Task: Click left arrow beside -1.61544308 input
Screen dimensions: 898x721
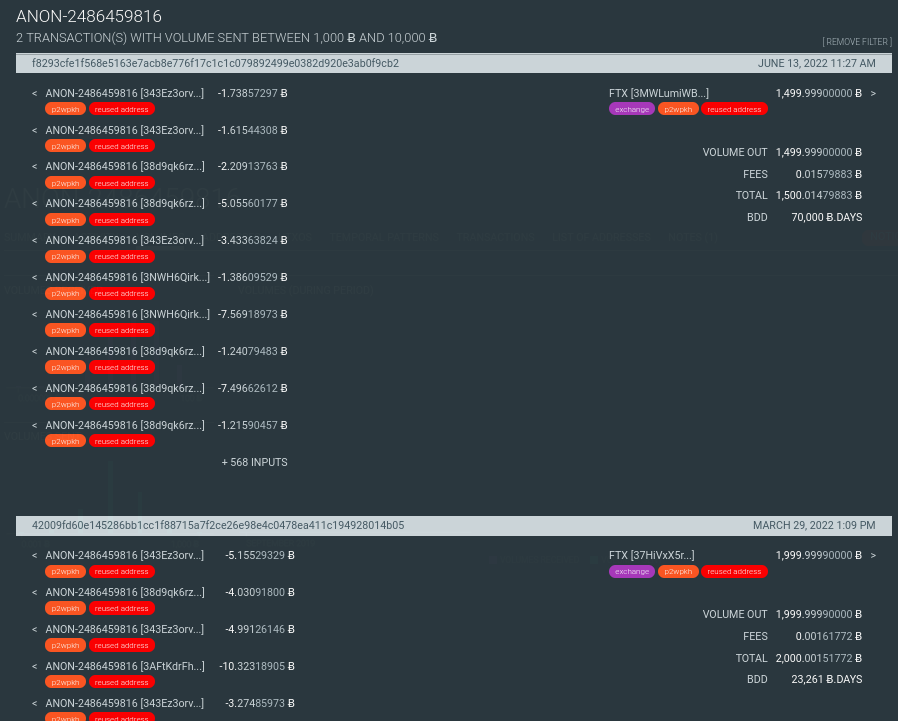Action: point(34,131)
